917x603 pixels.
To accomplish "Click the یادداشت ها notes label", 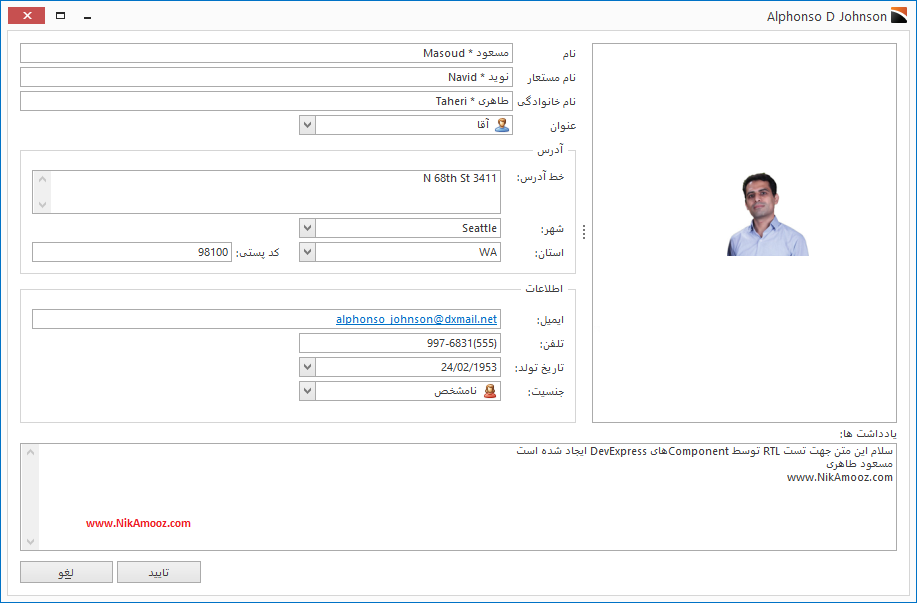I will (868, 434).
